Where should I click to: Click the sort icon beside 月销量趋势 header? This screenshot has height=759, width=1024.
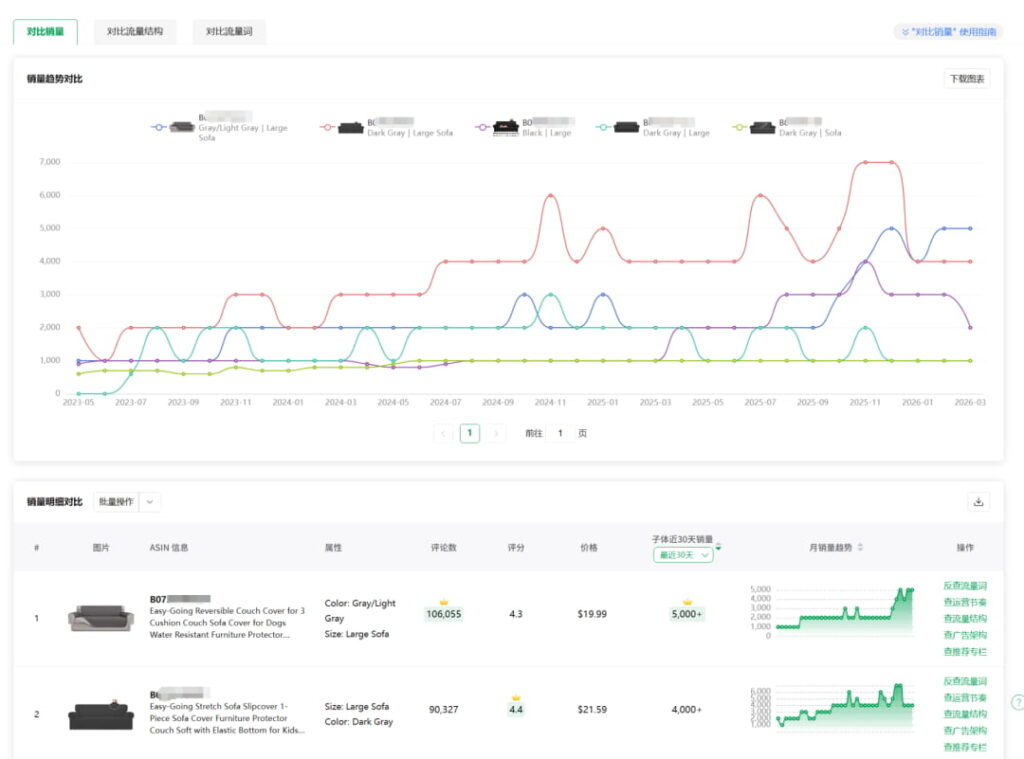860,547
